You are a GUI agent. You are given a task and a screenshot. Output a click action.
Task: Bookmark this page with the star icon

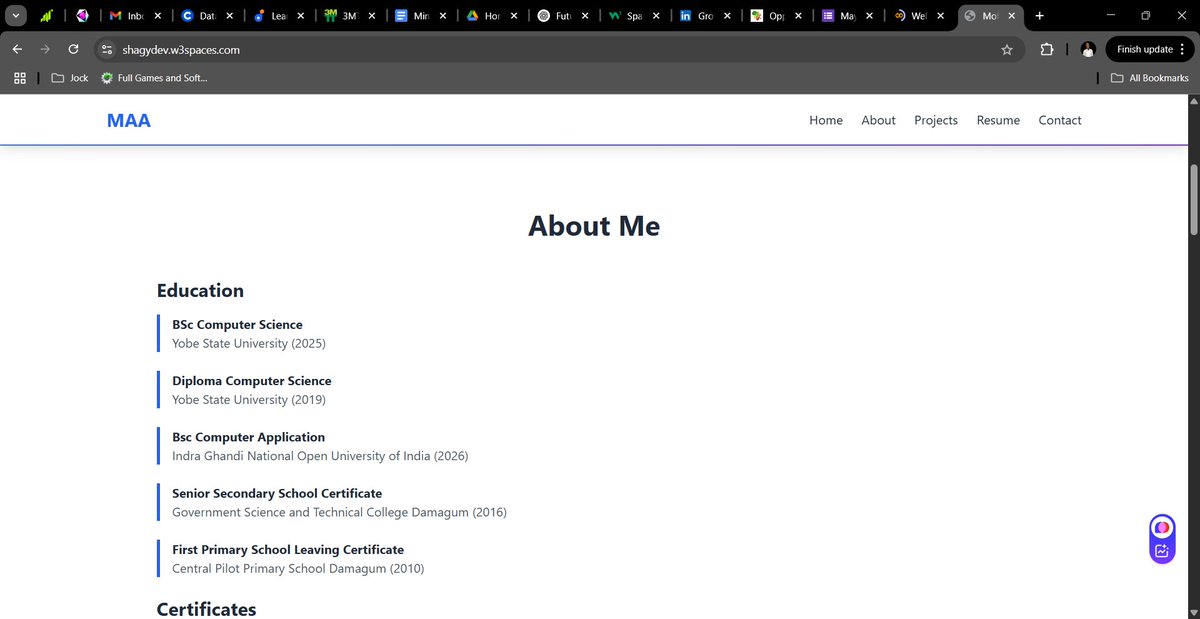pos(1006,49)
